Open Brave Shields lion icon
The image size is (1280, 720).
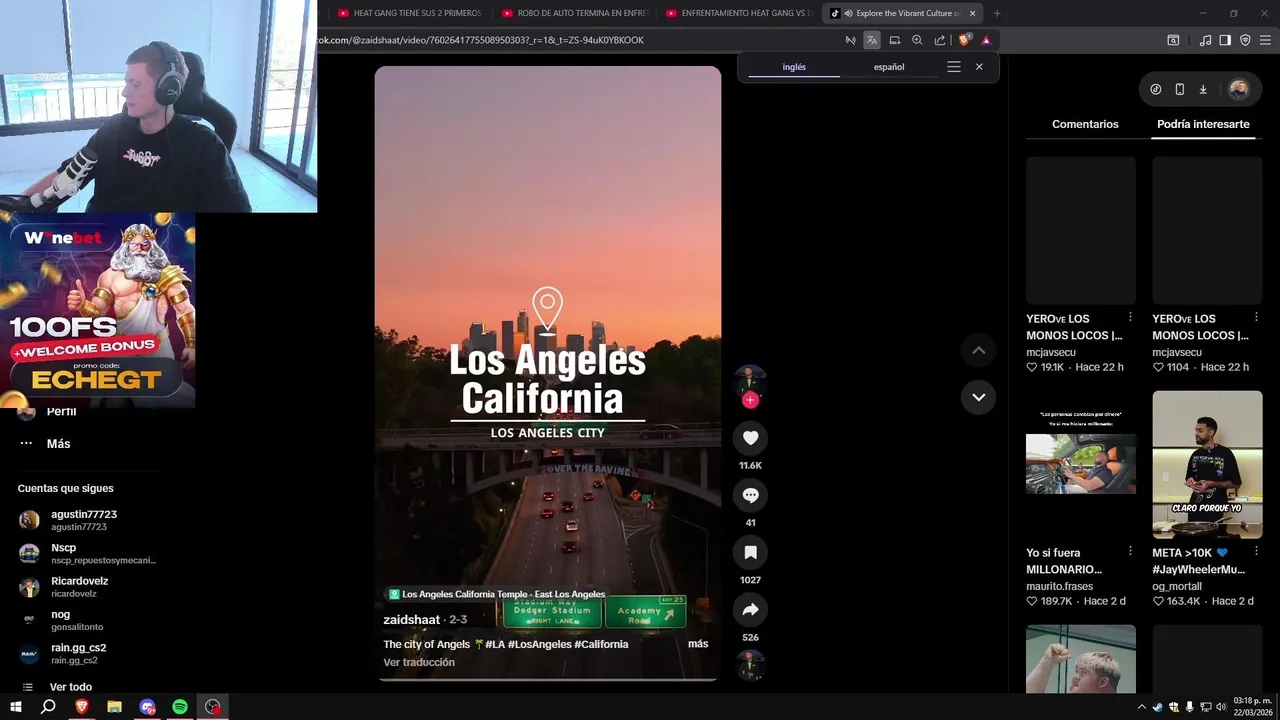pos(965,40)
